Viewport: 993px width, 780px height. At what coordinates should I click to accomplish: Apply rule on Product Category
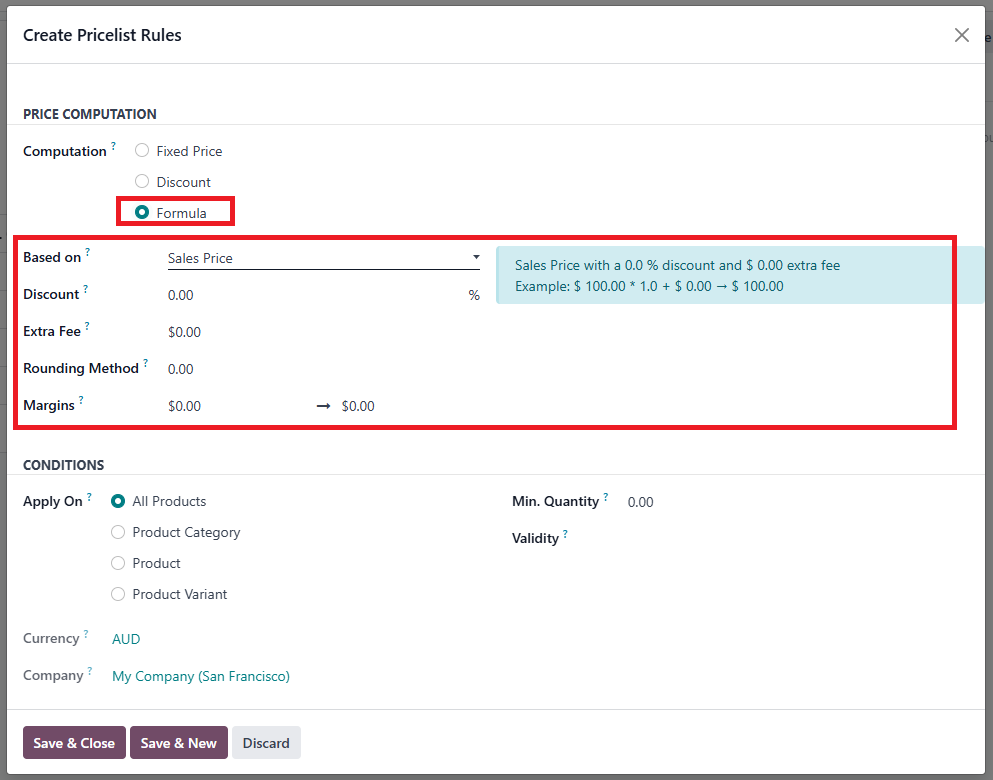[118, 532]
